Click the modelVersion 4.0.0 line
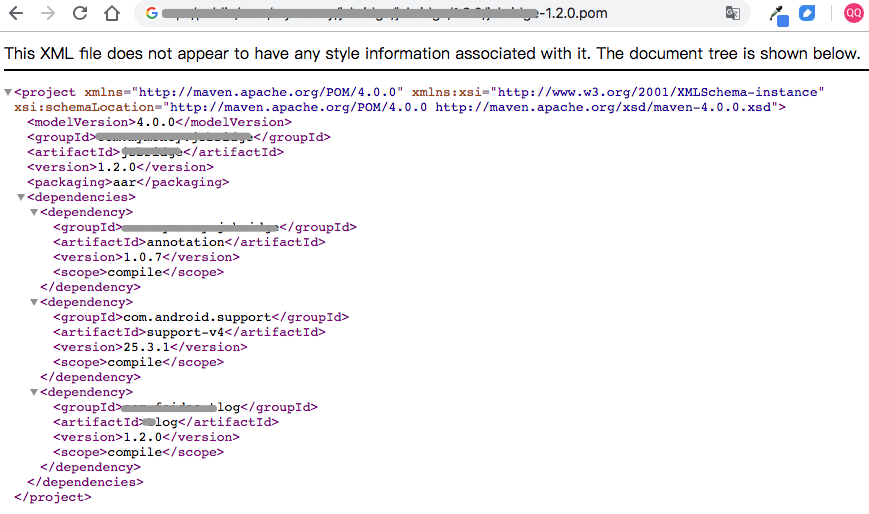 click(x=160, y=122)
